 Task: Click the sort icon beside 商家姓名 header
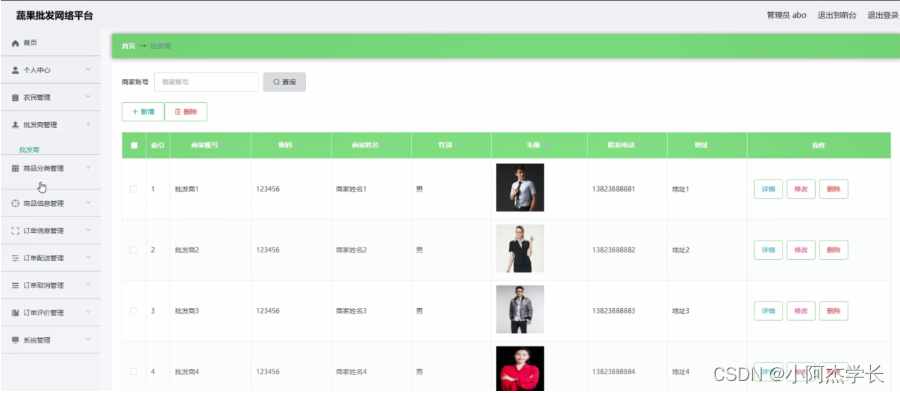point(385,146)
